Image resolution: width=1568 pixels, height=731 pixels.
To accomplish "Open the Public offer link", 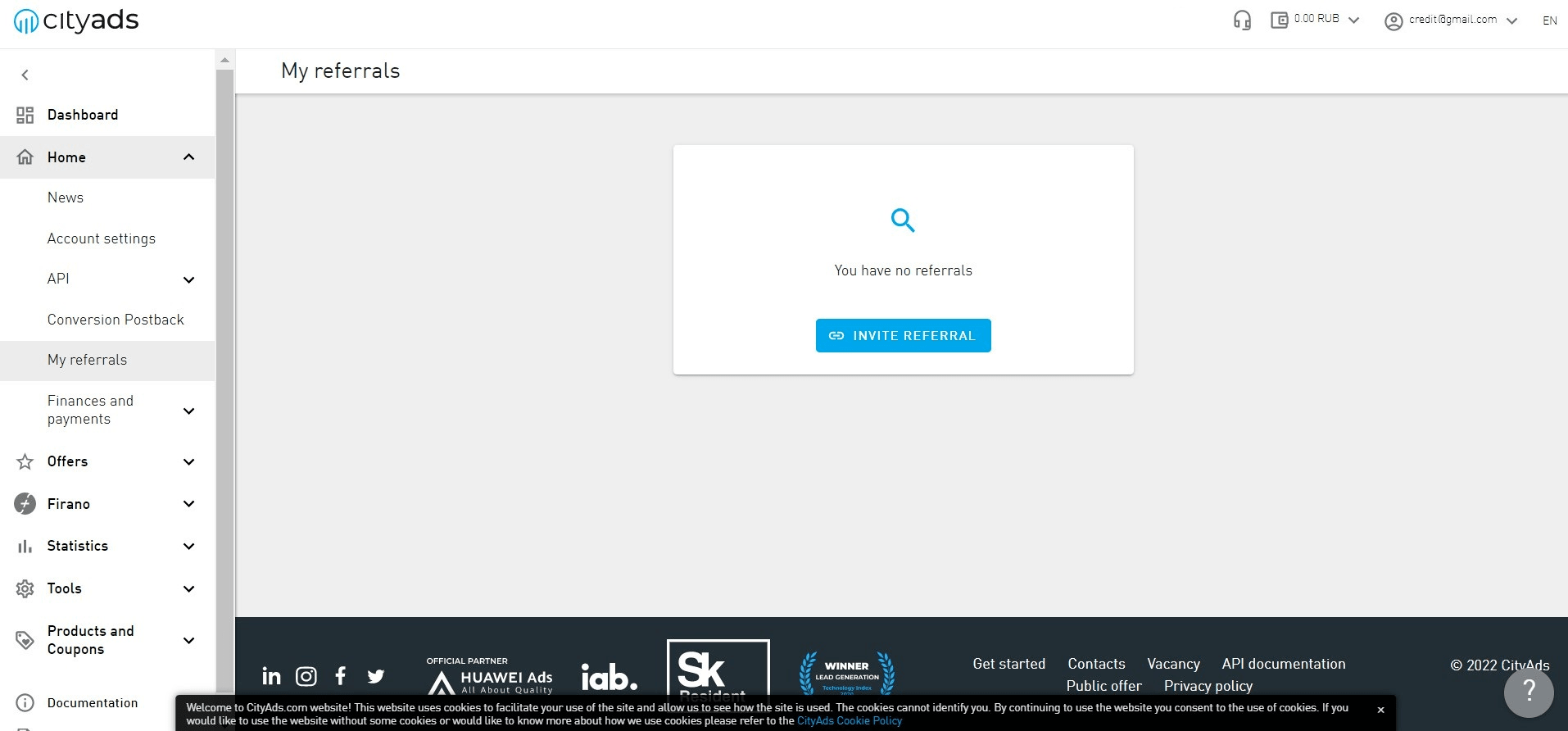I will (1103, 686).
